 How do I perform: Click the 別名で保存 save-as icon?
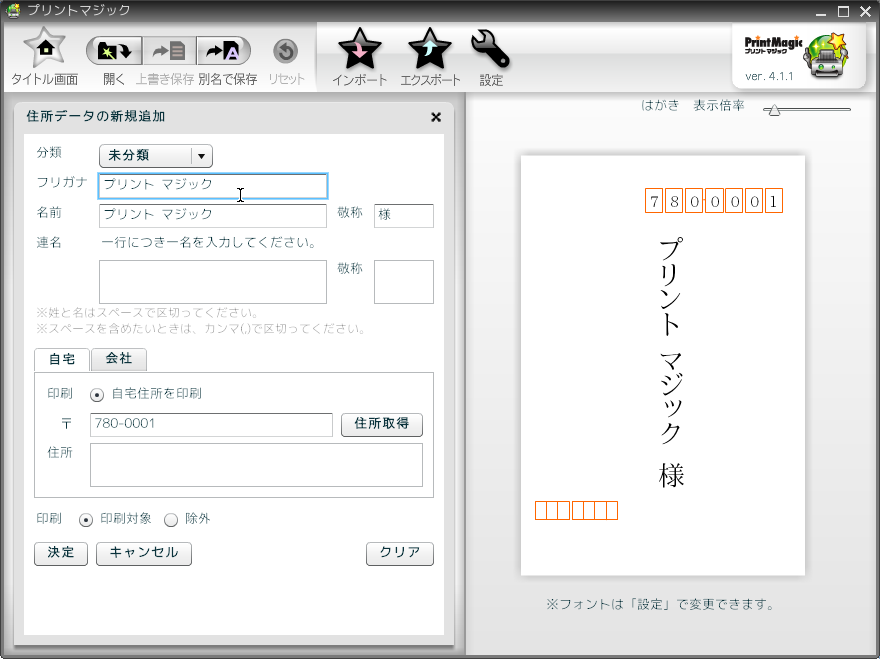click(x=223, y=52)
